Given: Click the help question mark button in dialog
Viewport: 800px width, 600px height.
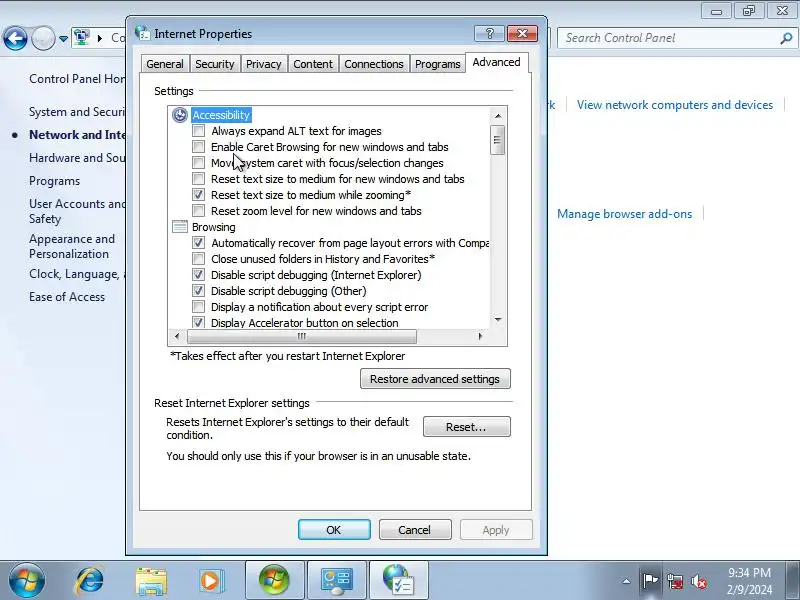Looking at the screenshot, I should tap(489, 34).
